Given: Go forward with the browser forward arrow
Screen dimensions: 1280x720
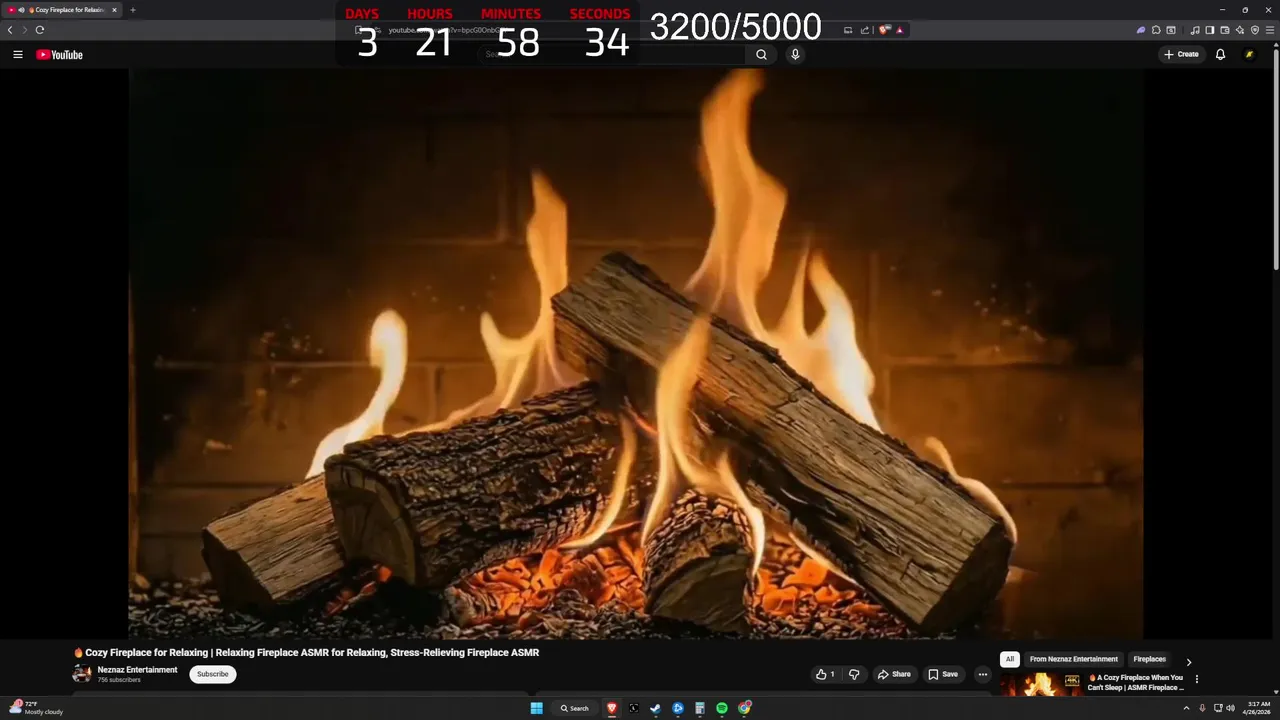Looking at the screenshot, I should (x=25, y=30).
